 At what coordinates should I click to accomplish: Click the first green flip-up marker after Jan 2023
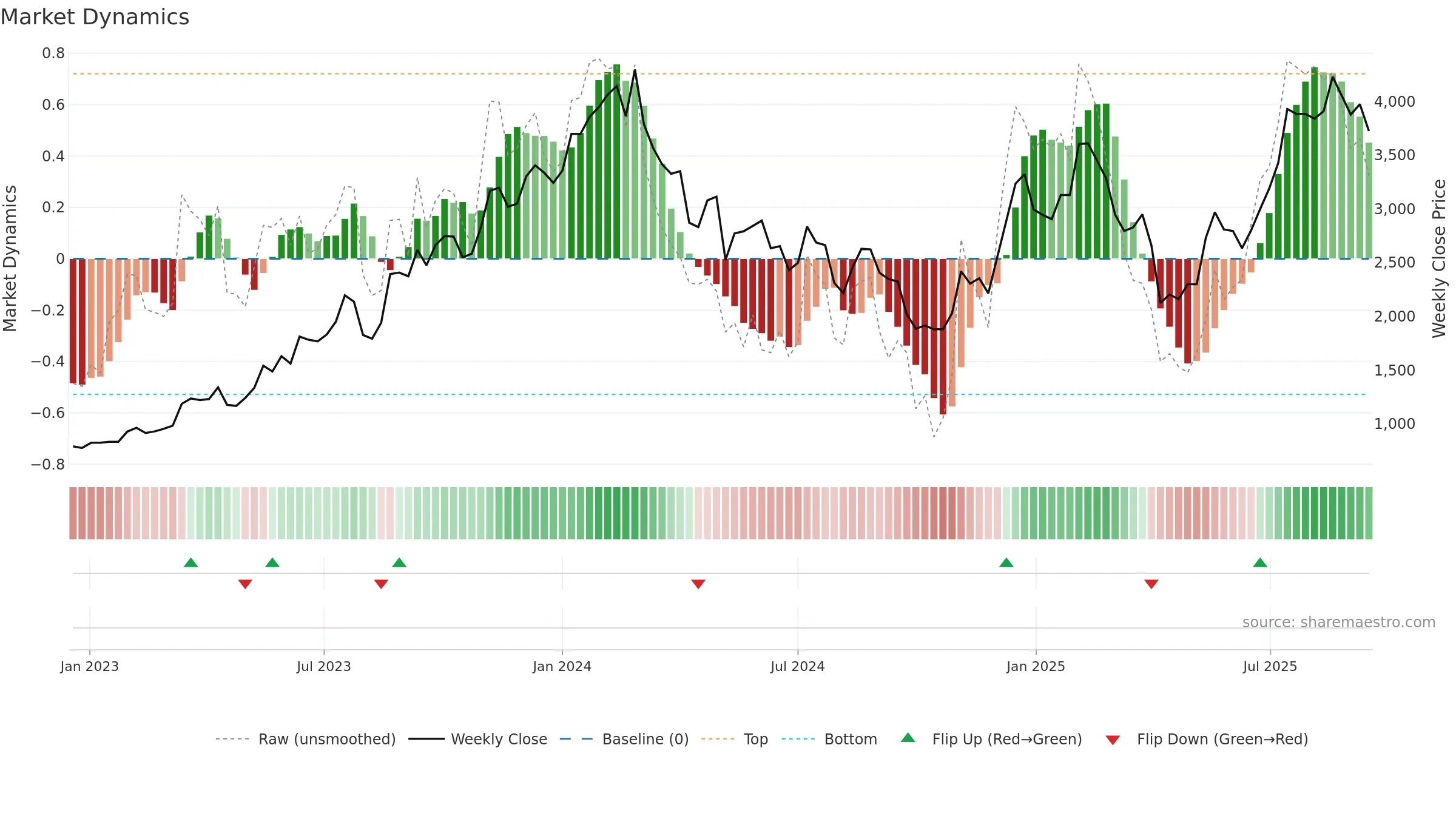190,562
